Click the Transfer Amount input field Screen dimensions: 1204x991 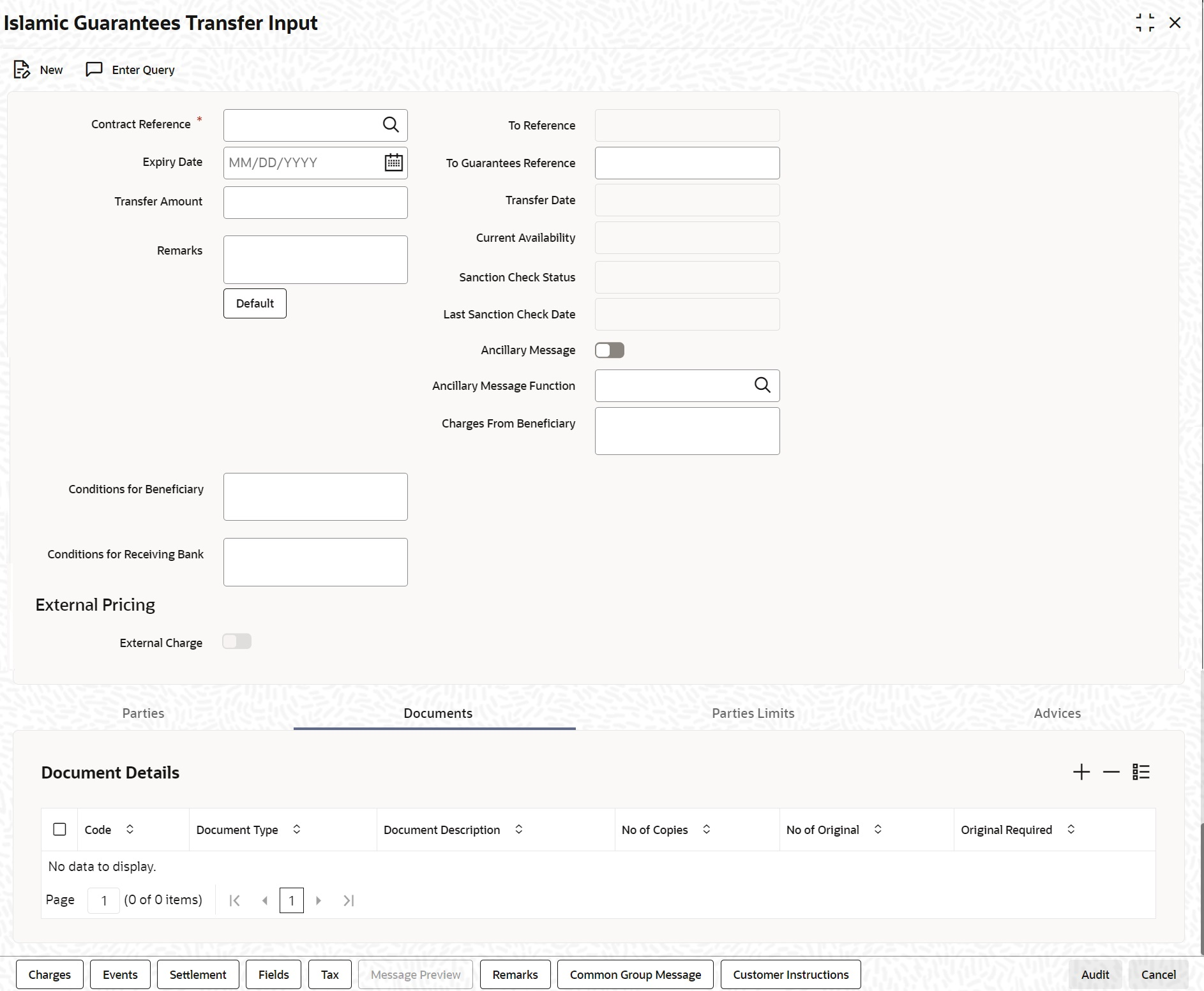click(315, 202)
